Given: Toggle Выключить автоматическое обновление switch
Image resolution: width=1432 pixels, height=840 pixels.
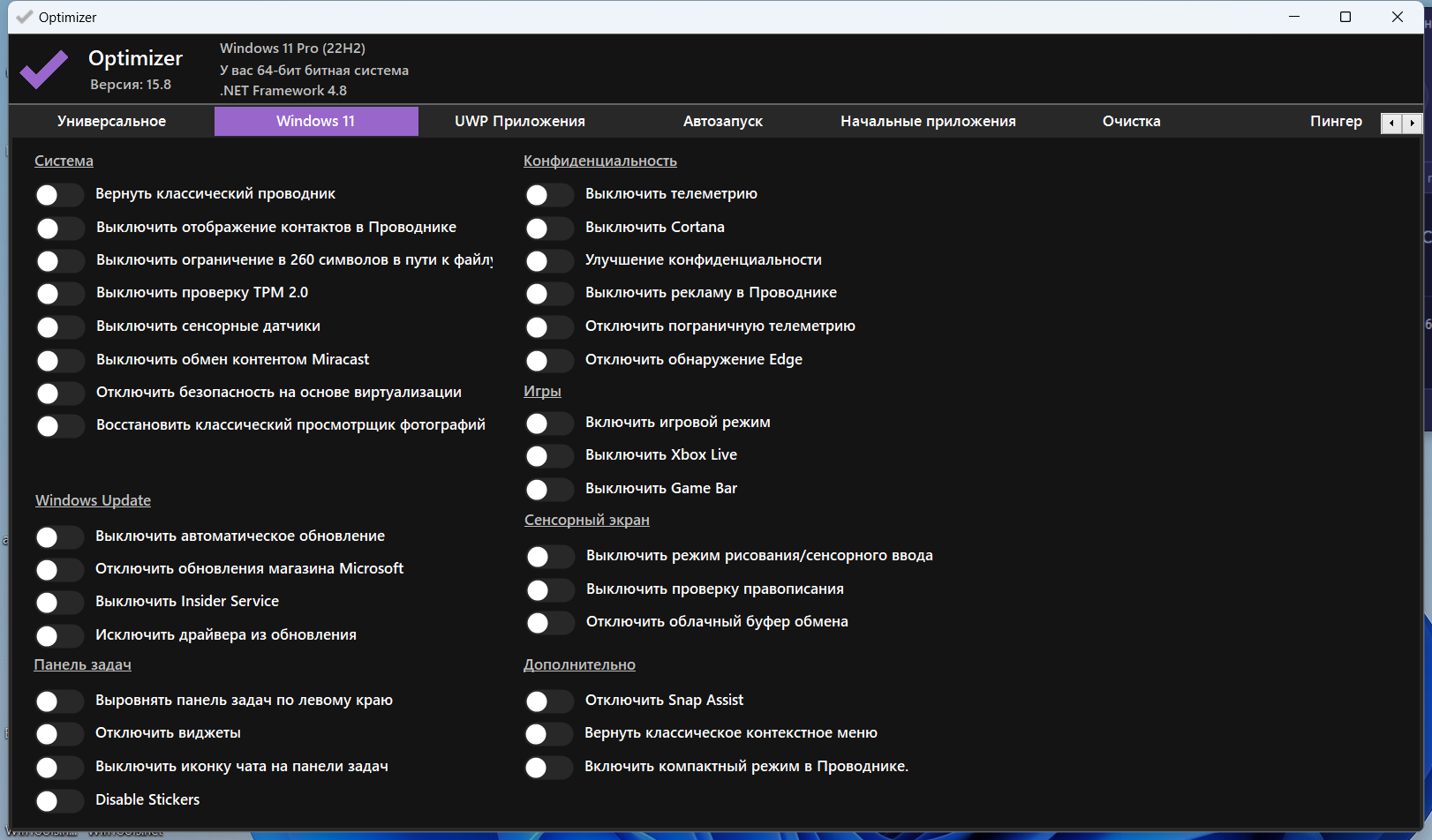Looking at the screenshot, I should coord(59,537).
